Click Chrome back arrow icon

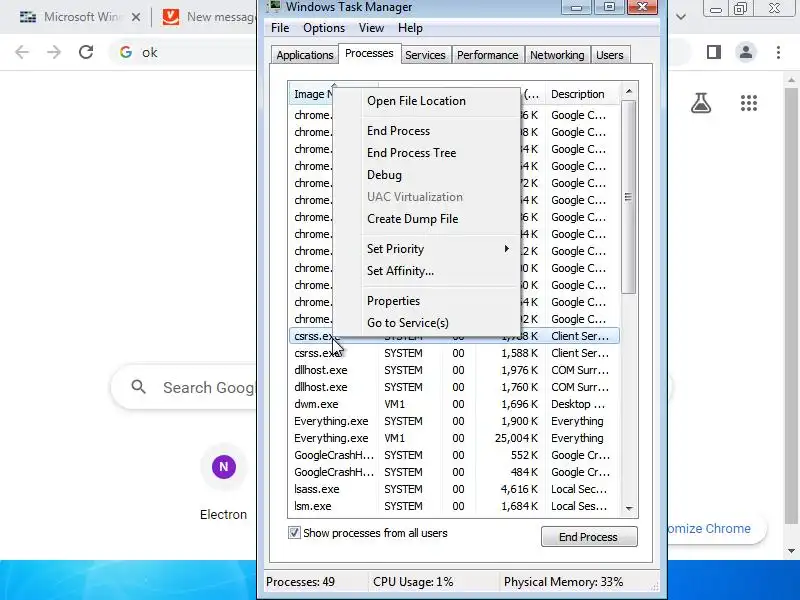pyautogui.click(x=22, y=52)
